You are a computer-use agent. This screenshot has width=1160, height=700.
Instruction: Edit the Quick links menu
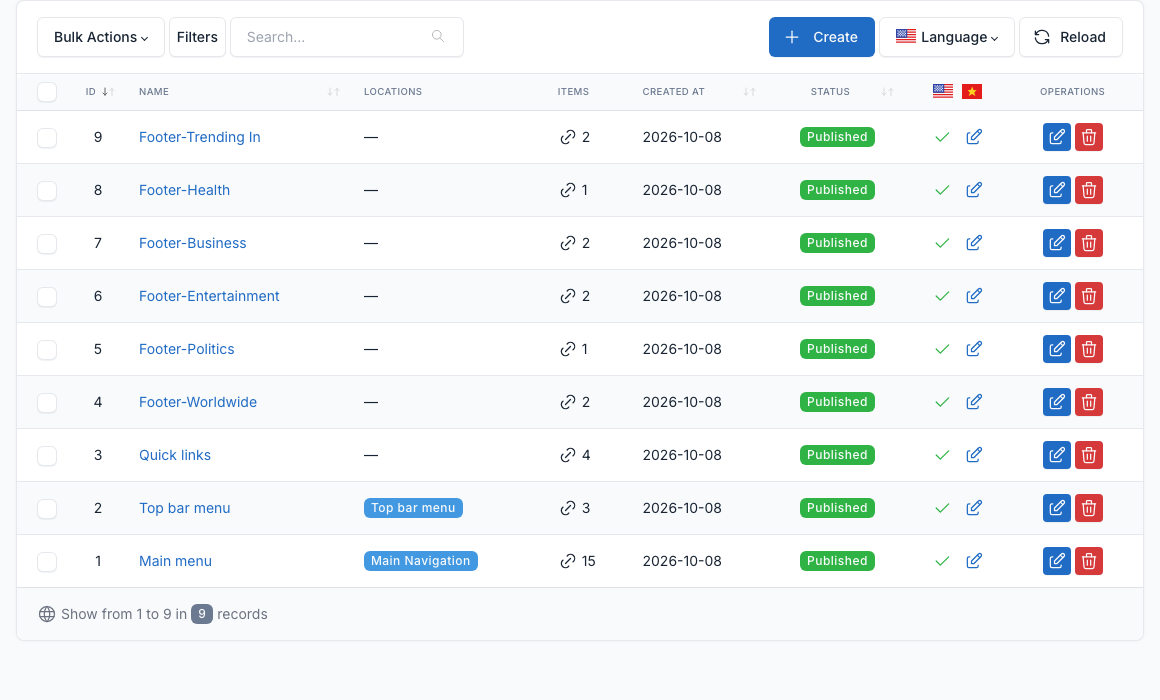pyautogui.click(x=1056, y=455)
